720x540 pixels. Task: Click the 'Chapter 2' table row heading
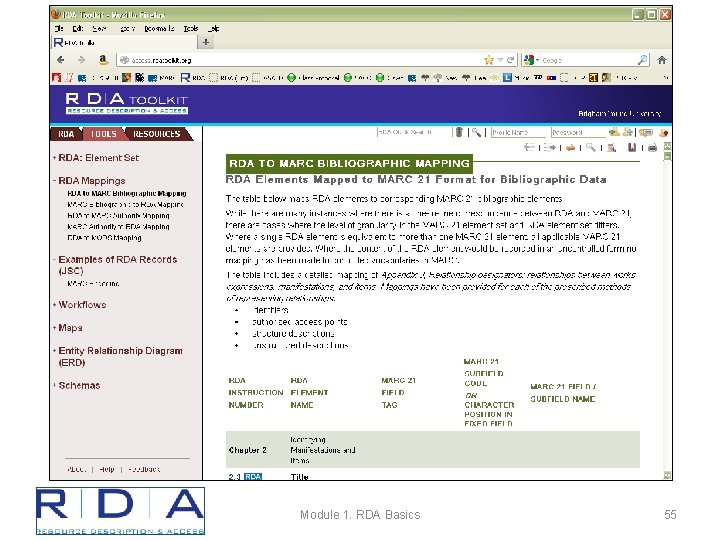(x=248, y=450)
